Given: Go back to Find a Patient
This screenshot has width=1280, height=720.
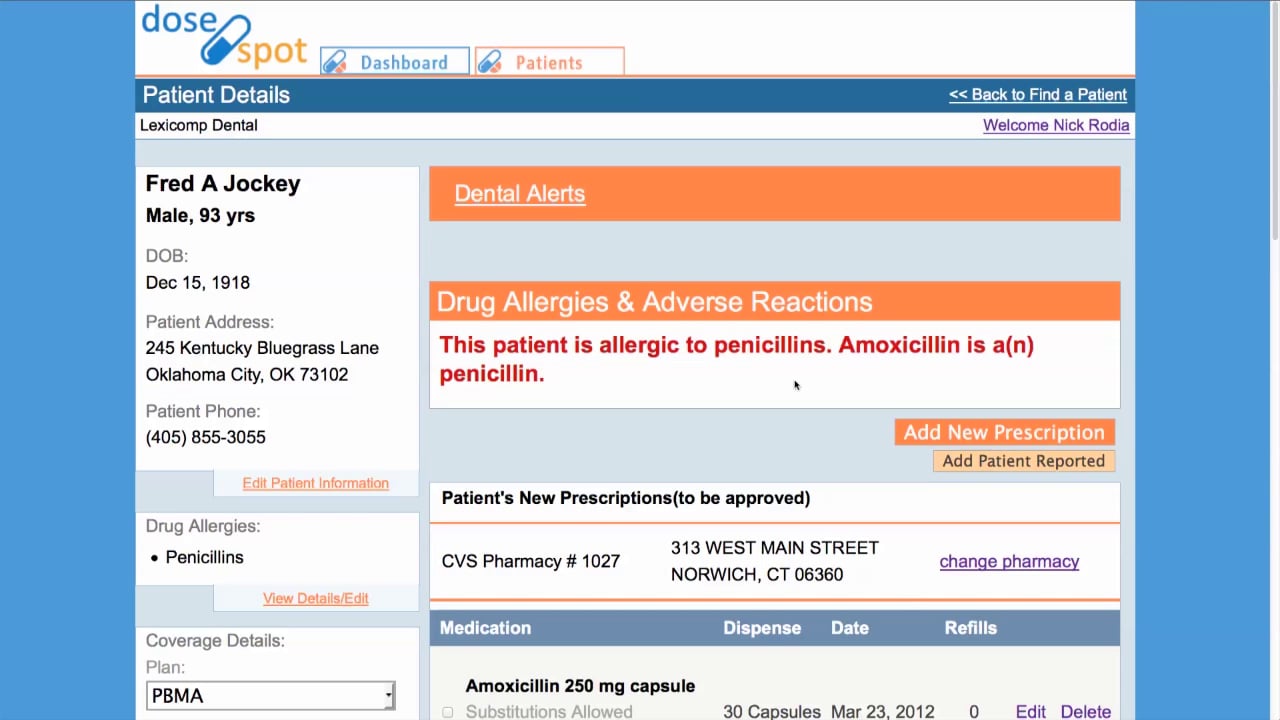Looking at the screenshot, I should 1037,95.
